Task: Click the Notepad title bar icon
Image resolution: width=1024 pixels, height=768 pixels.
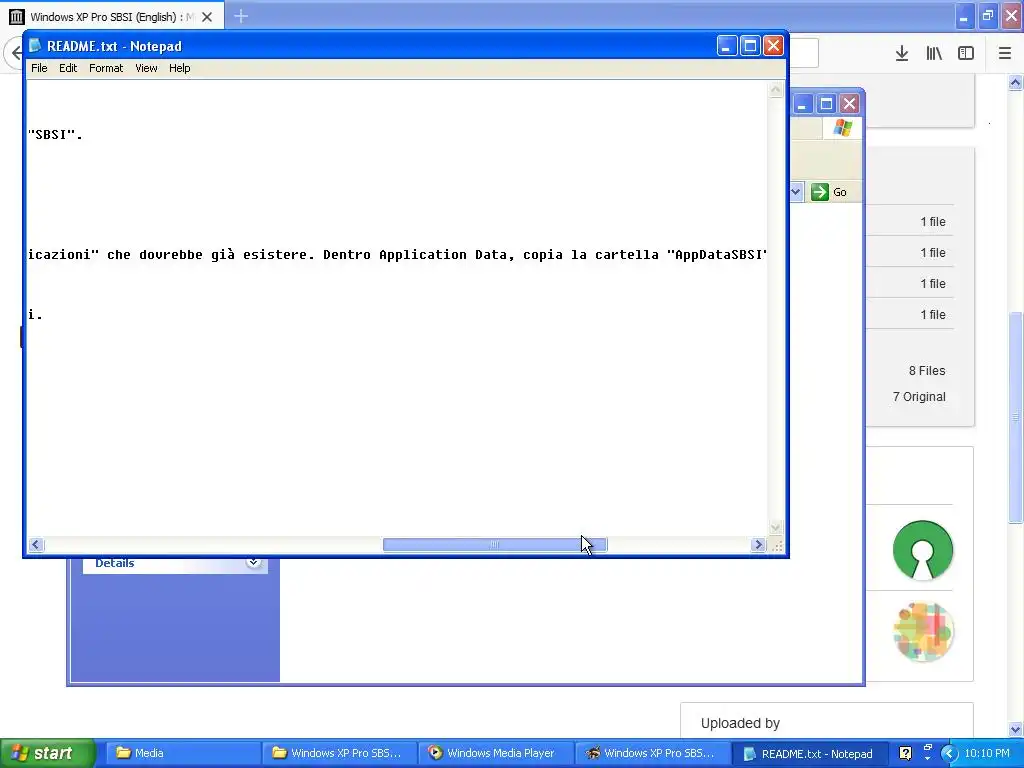Action: pyautogui.click(x=35, y=46)
